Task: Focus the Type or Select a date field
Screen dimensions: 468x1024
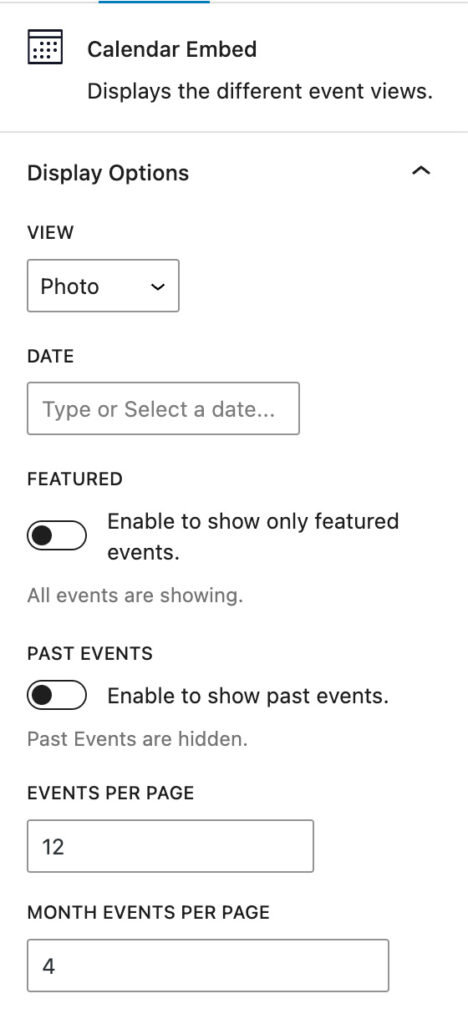Action: click(x=163, y=409)
